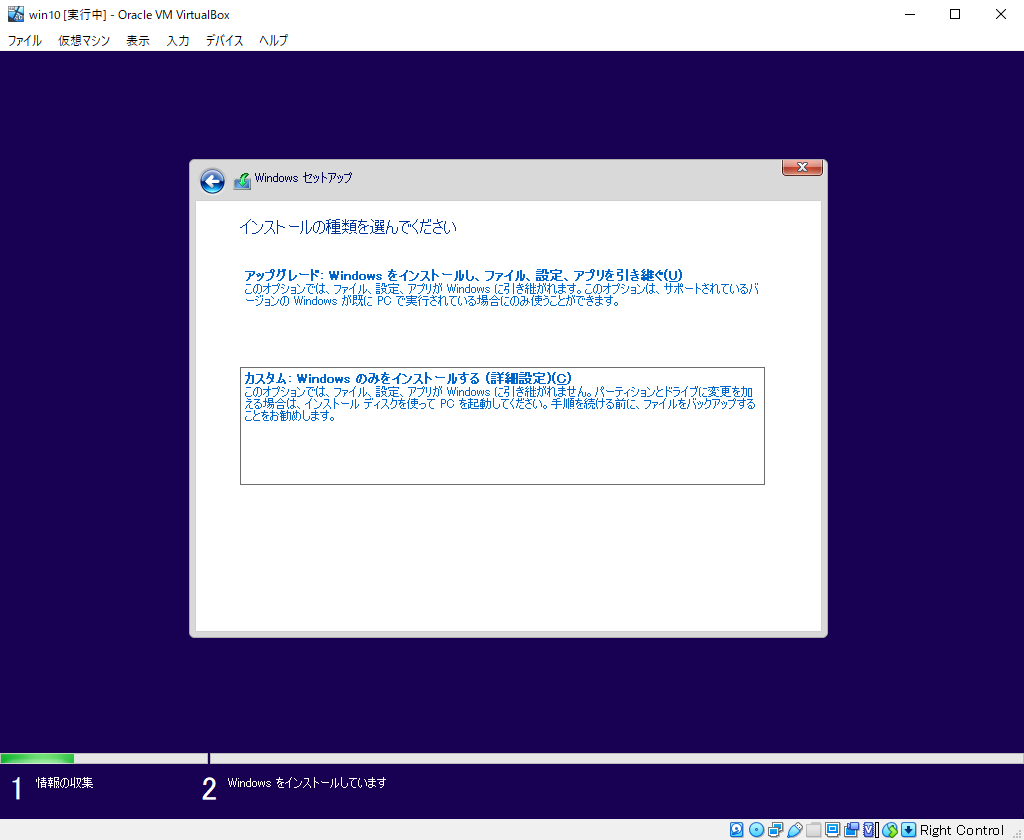Screen dimensions: 1024x840
Task: Click the network adapter status icon
Action: tap(775, 829)
